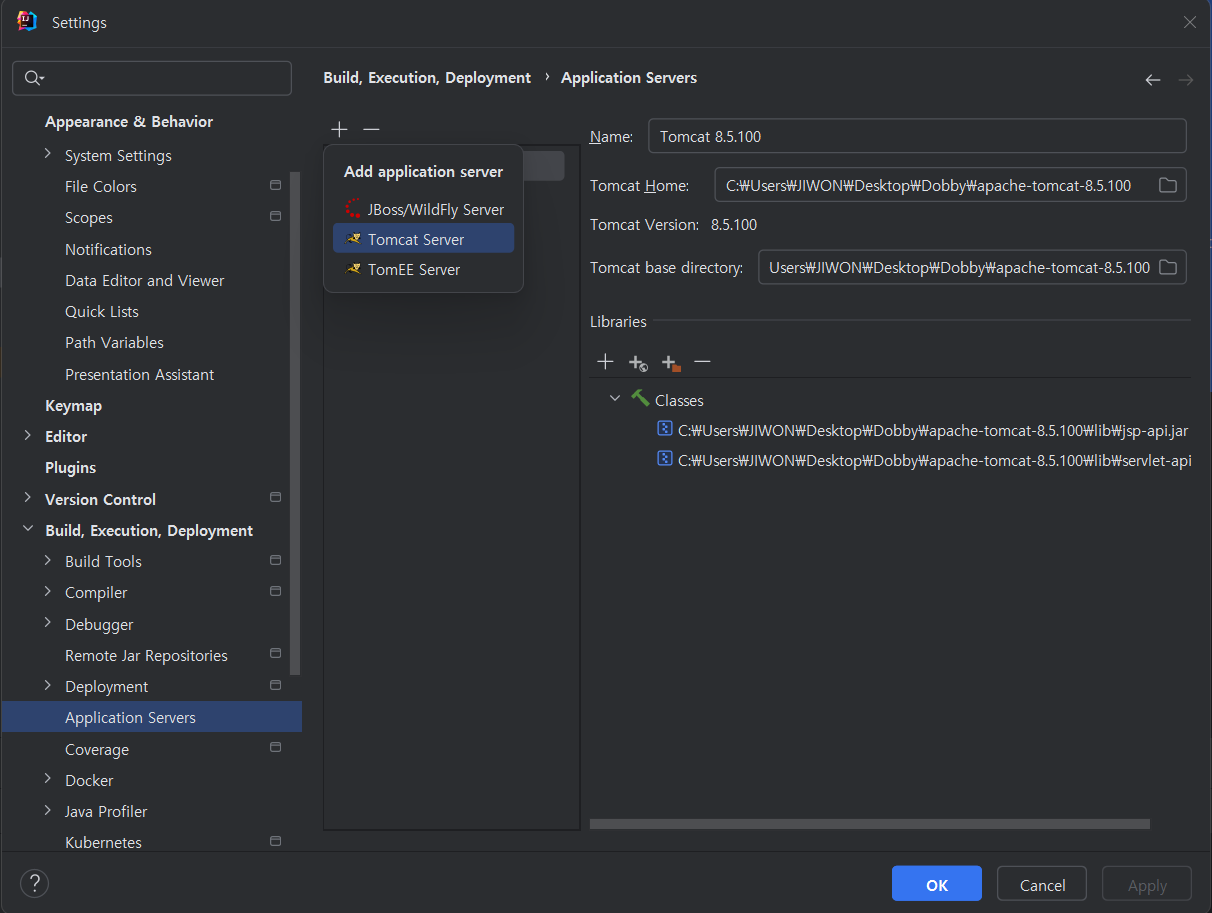Focus the Tomcat base directory field

pos(972,267)
